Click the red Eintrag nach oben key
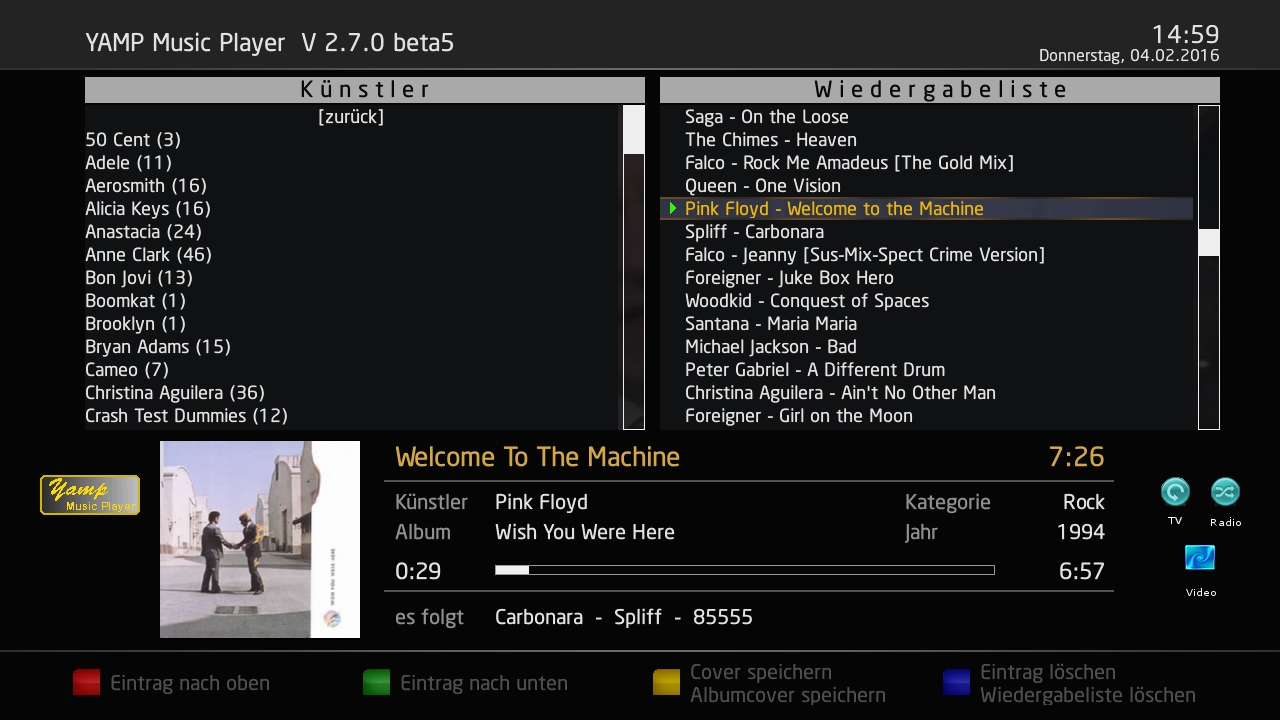This screenshot has width=1280, height=720. click(86, 683)
